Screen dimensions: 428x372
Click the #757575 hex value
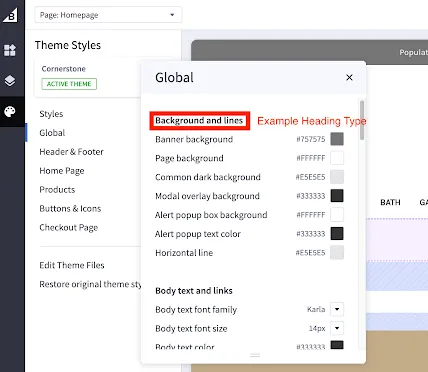311,139
